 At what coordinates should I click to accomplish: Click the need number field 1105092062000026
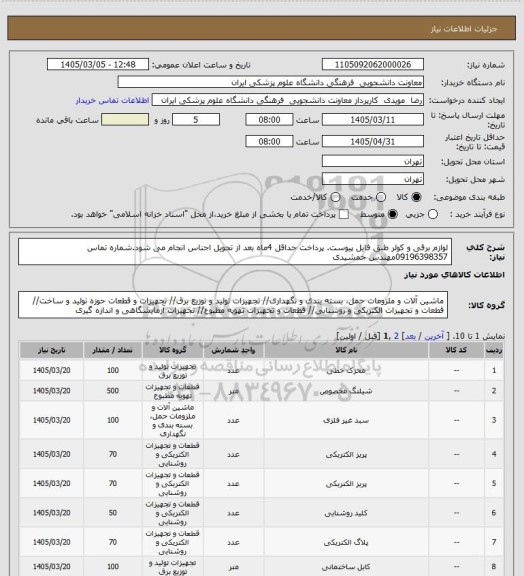(x=373, y=64)
